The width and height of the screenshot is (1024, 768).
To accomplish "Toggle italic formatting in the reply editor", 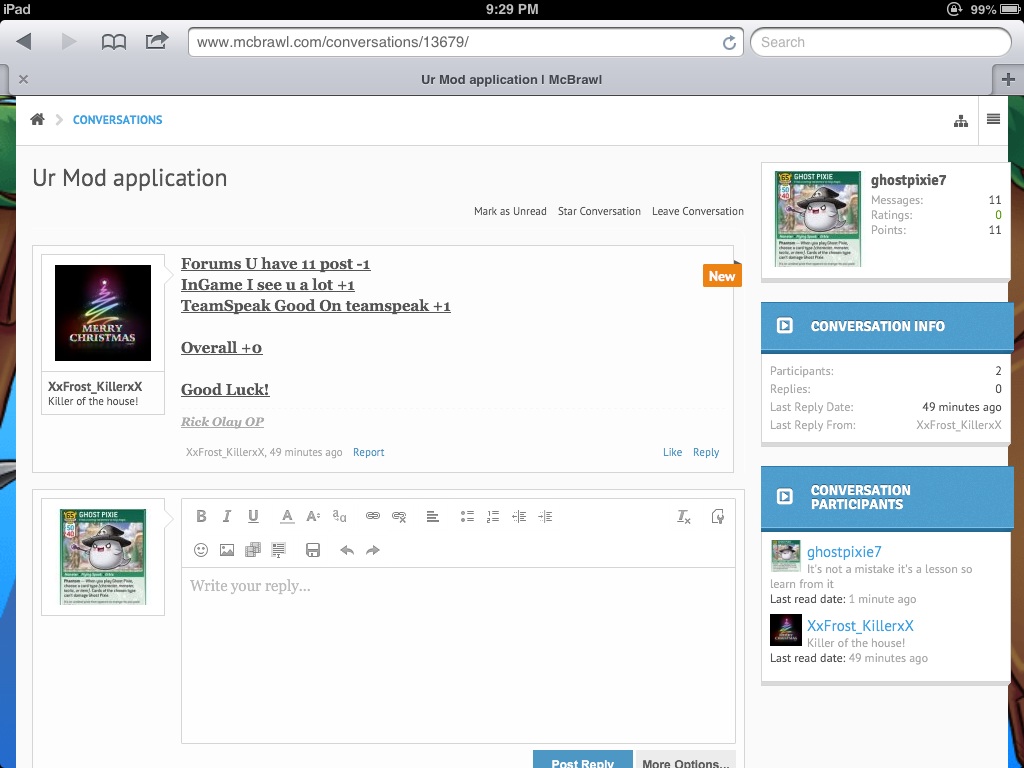I will point(227,516).
